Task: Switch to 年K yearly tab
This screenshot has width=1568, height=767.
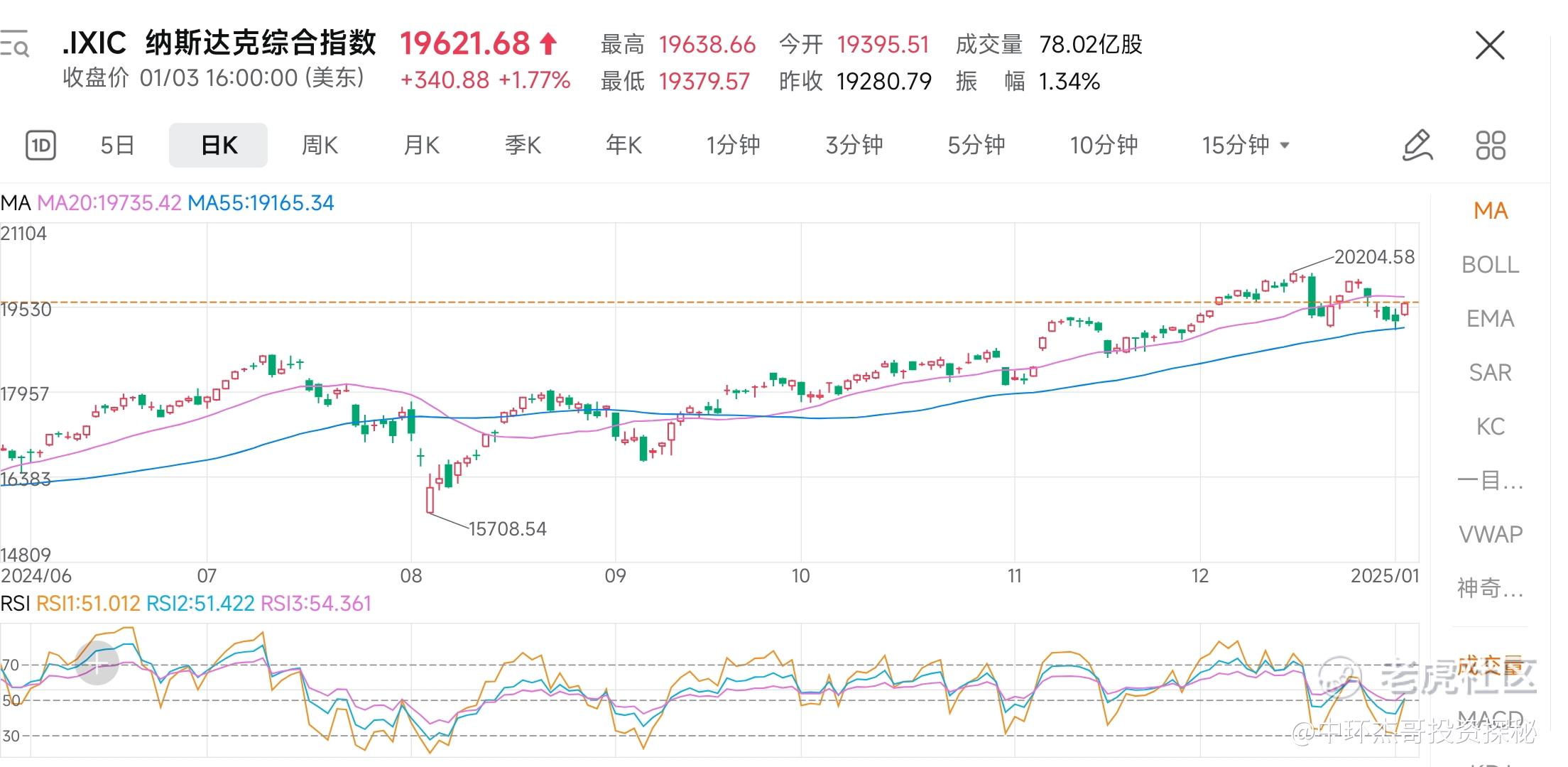Action: point(624,145)
